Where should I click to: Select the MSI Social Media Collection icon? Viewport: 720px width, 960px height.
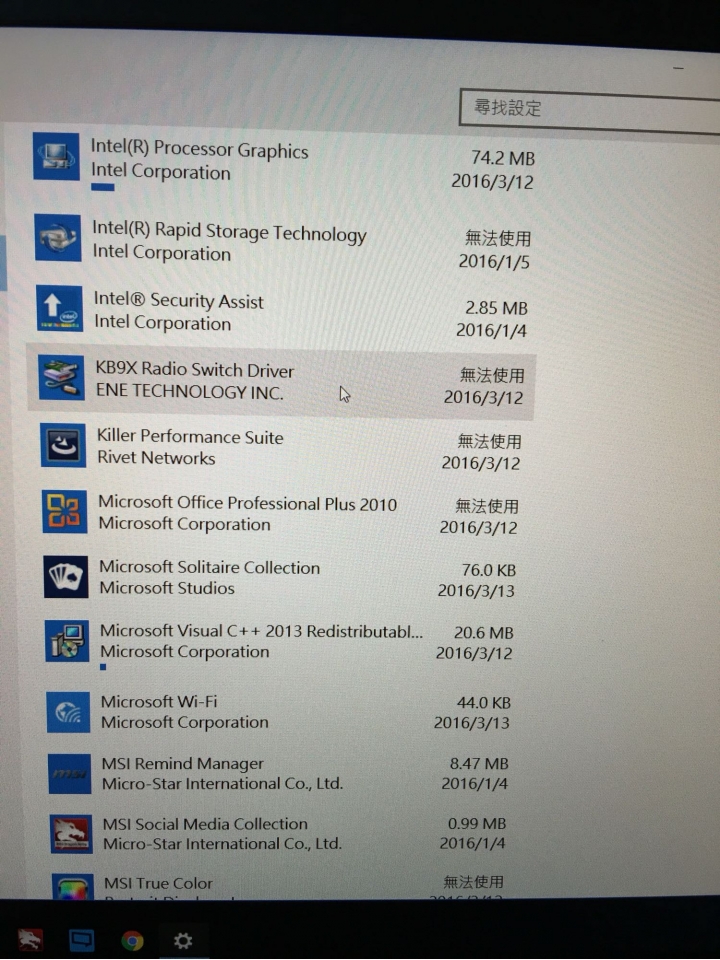pyautogui.click(x=72, y=834)
